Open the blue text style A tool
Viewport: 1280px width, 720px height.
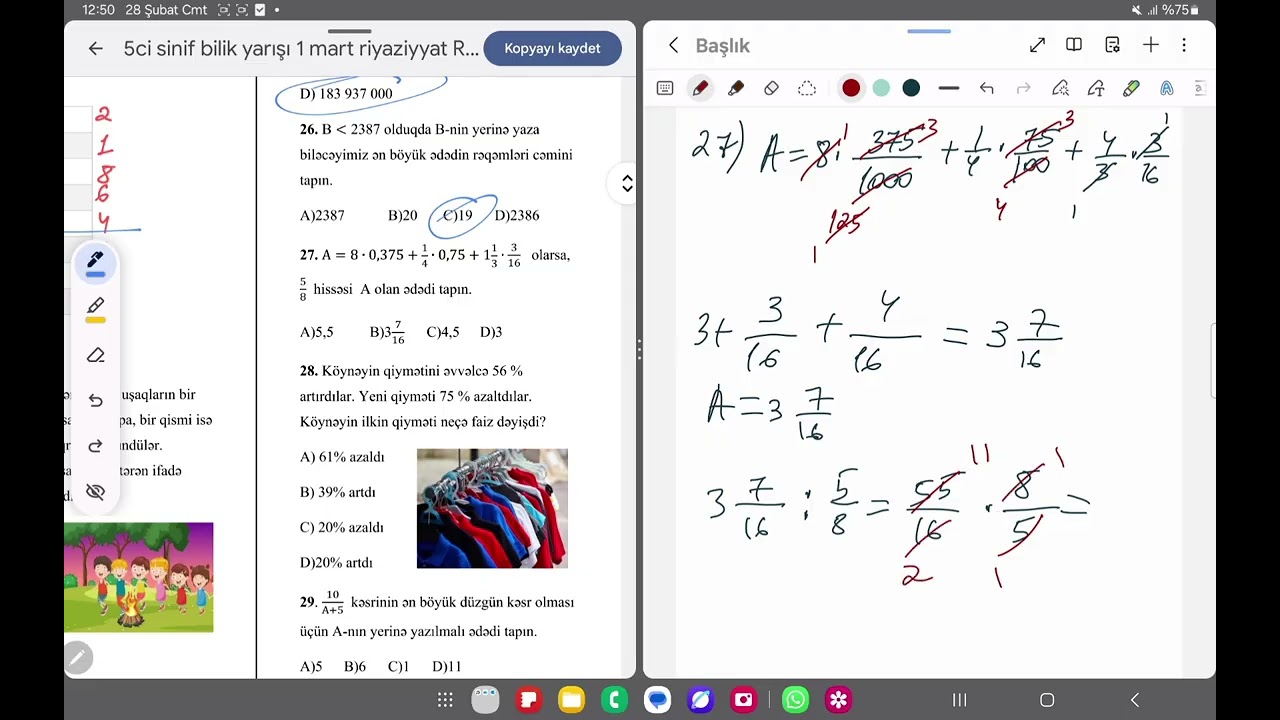point(1166,88)
